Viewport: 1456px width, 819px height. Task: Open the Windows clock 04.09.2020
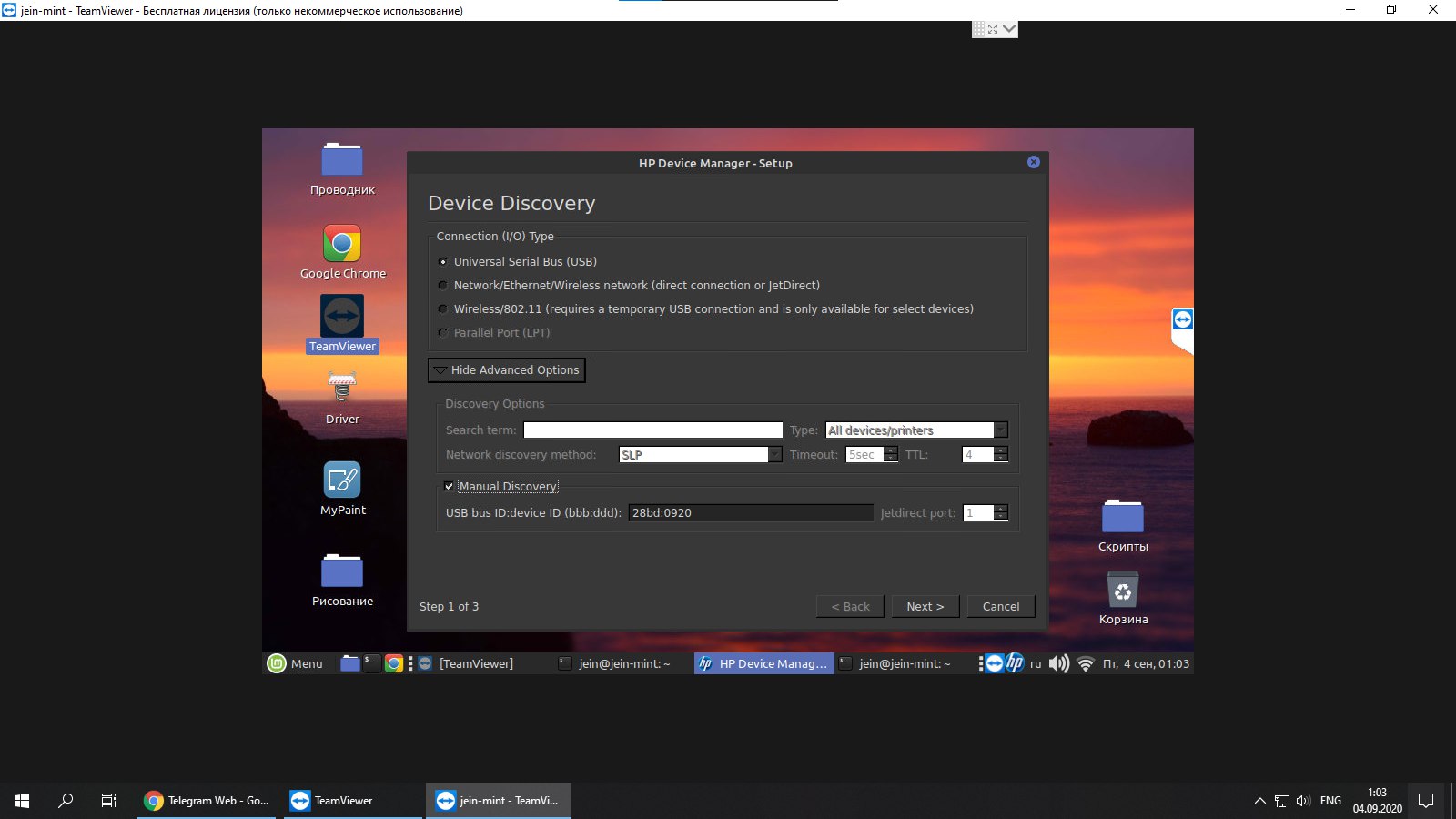(x=1377, y=801)
